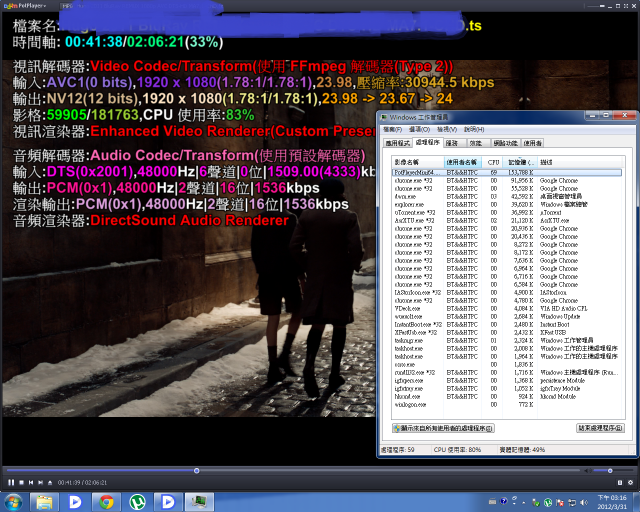Select the AsrXTU.exe *32 process row
Screen dimensions: 640x512
pos(507,220)
